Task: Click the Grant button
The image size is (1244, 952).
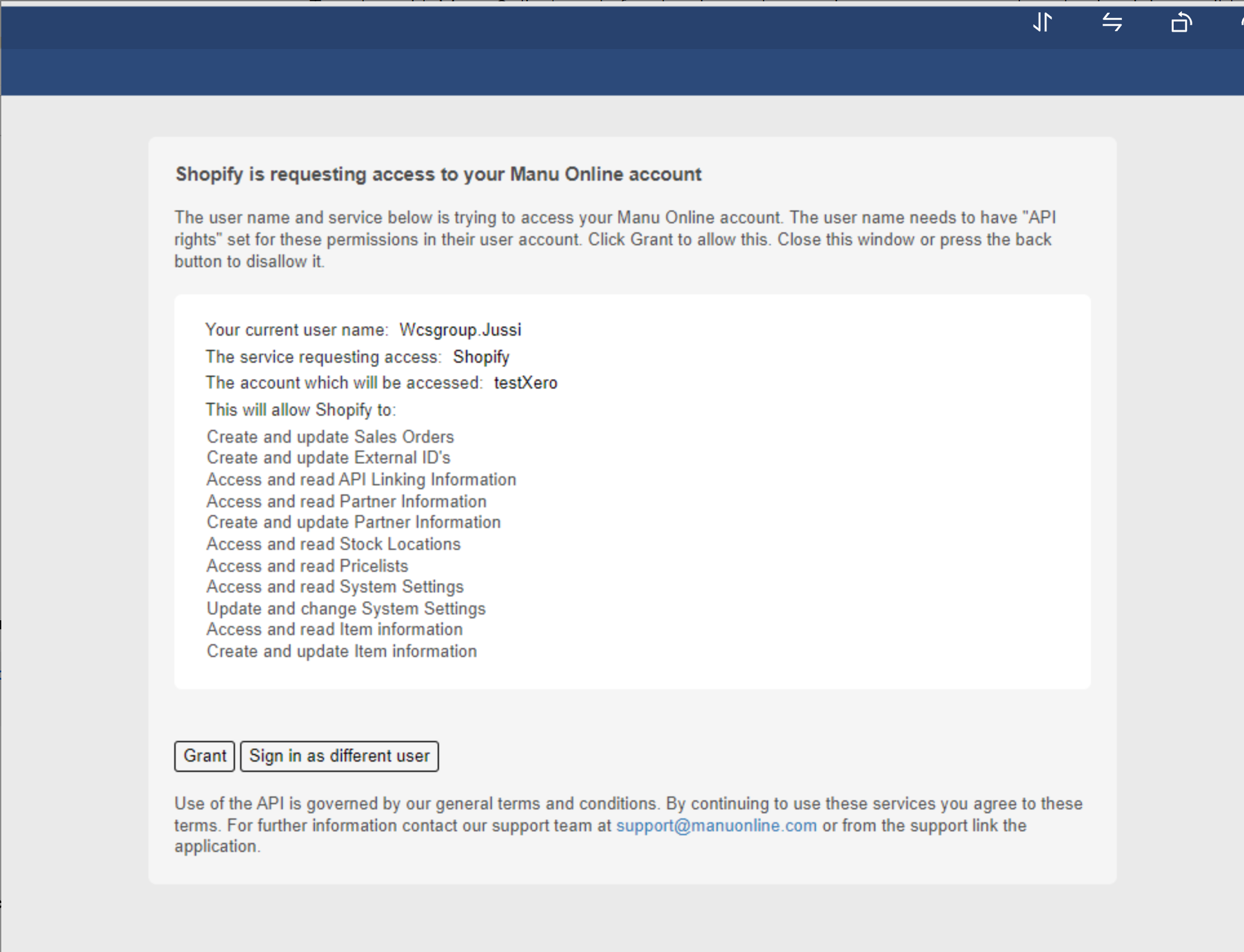Action: [x=205, y=756]
